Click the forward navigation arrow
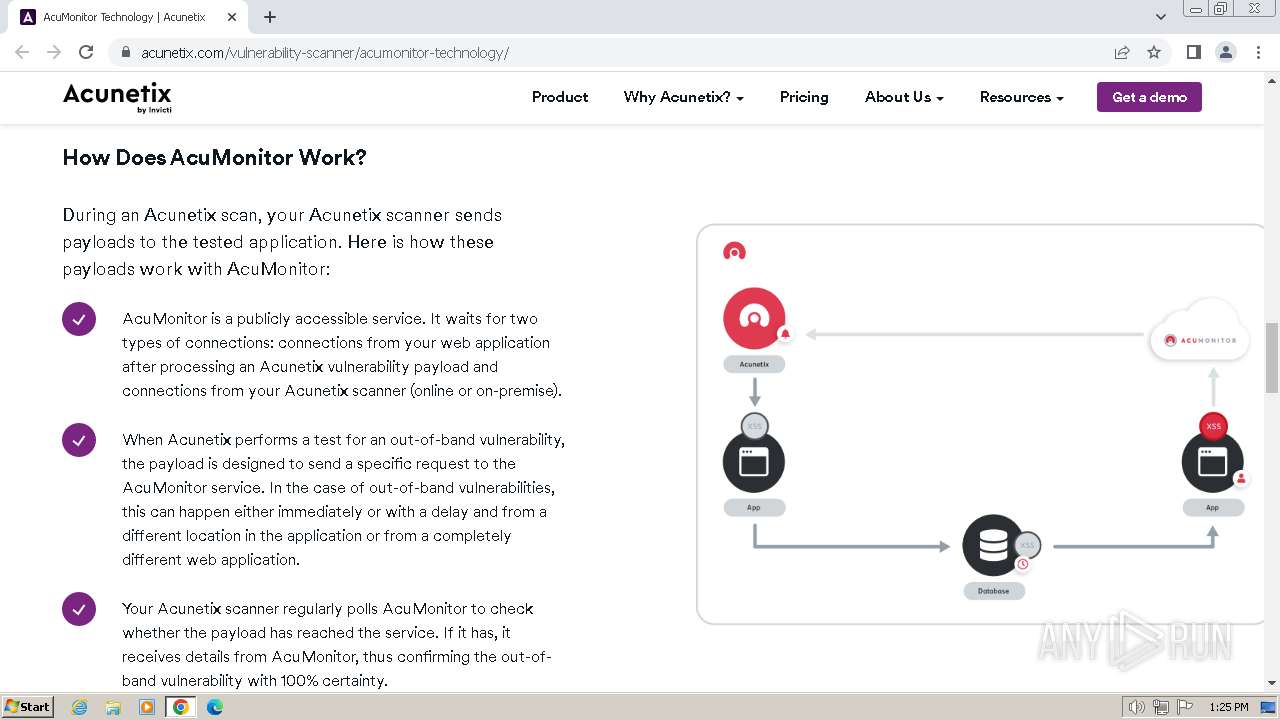1280x720 pixels. pos(54,52)
